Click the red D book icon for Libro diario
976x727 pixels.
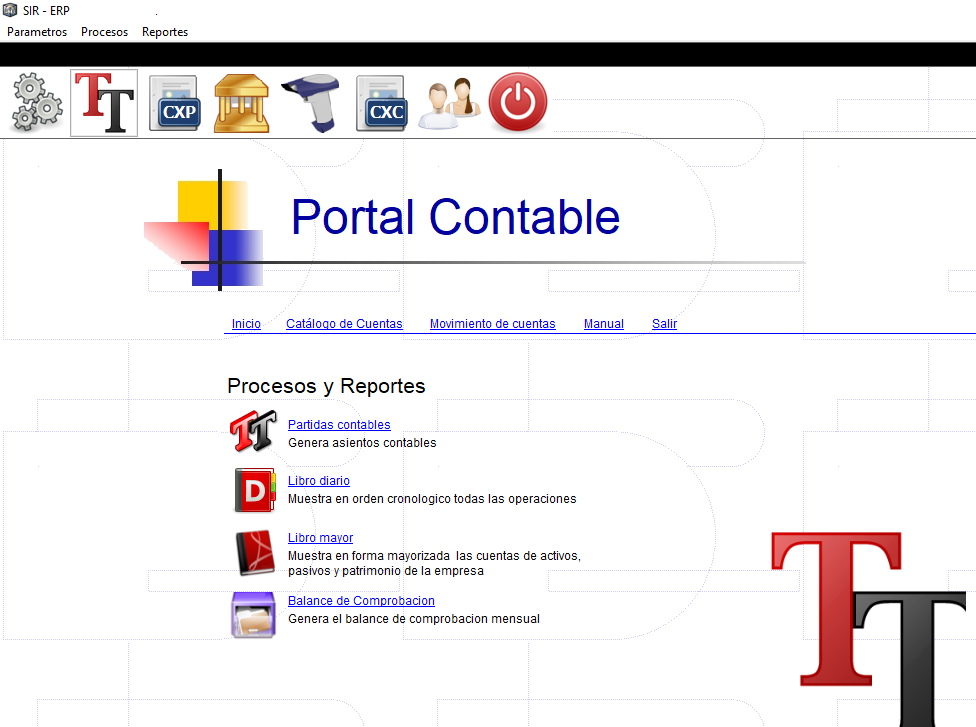coord(255,490)
